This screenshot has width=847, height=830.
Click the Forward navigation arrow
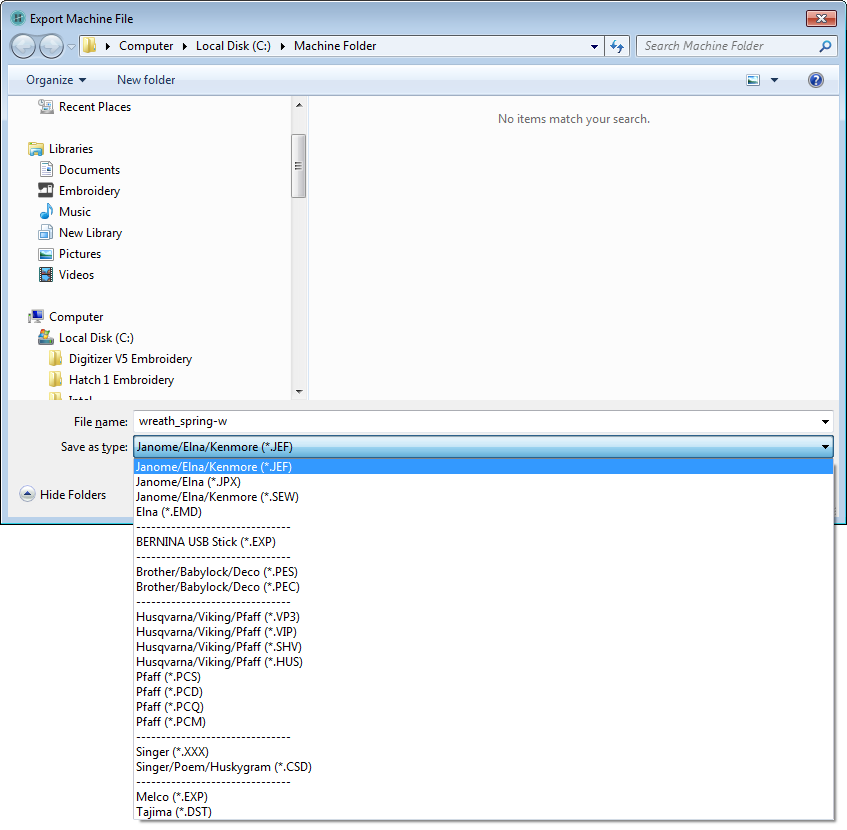click(x=51, y=46)
